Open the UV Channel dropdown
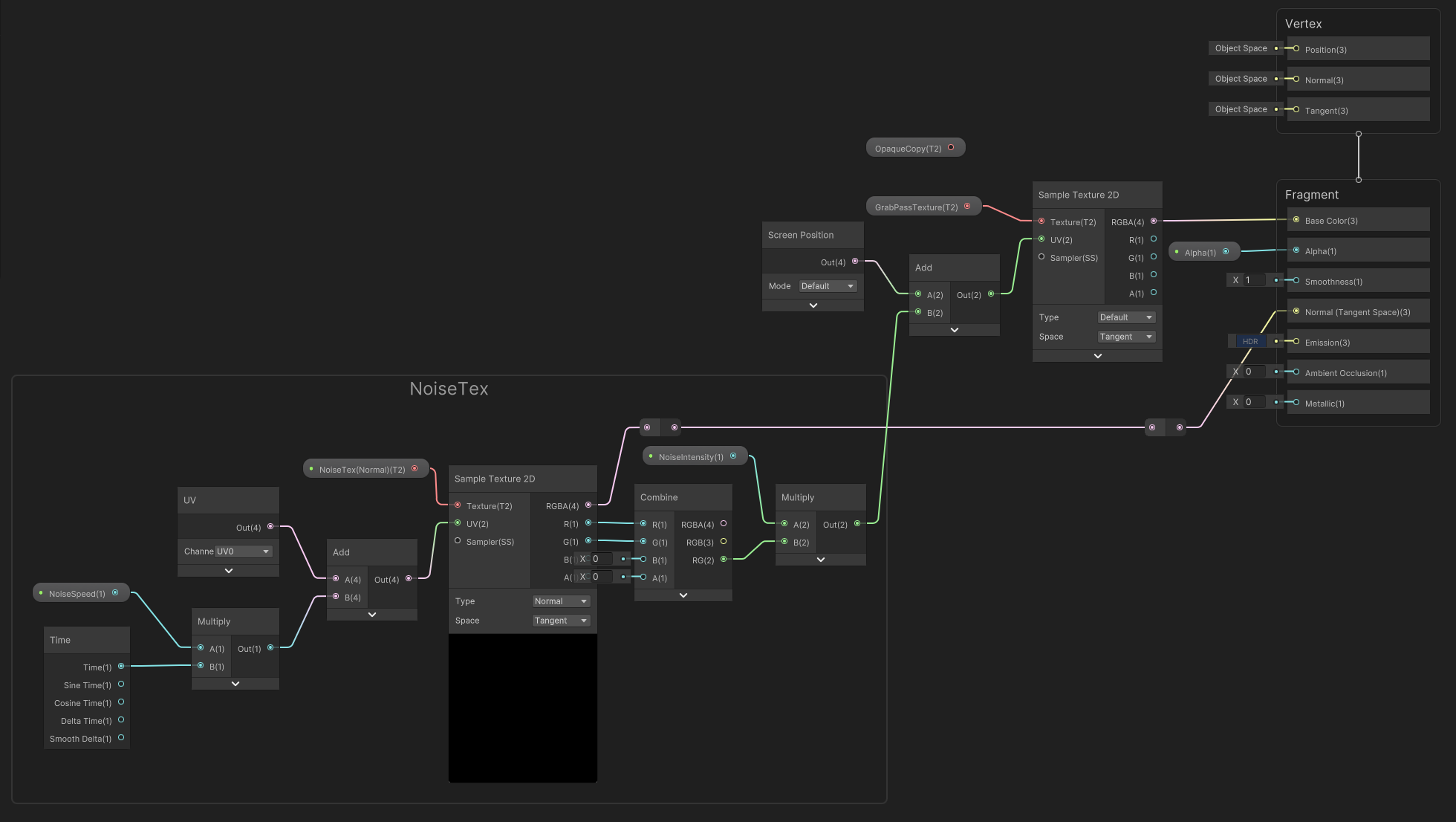 click(243, 551)
